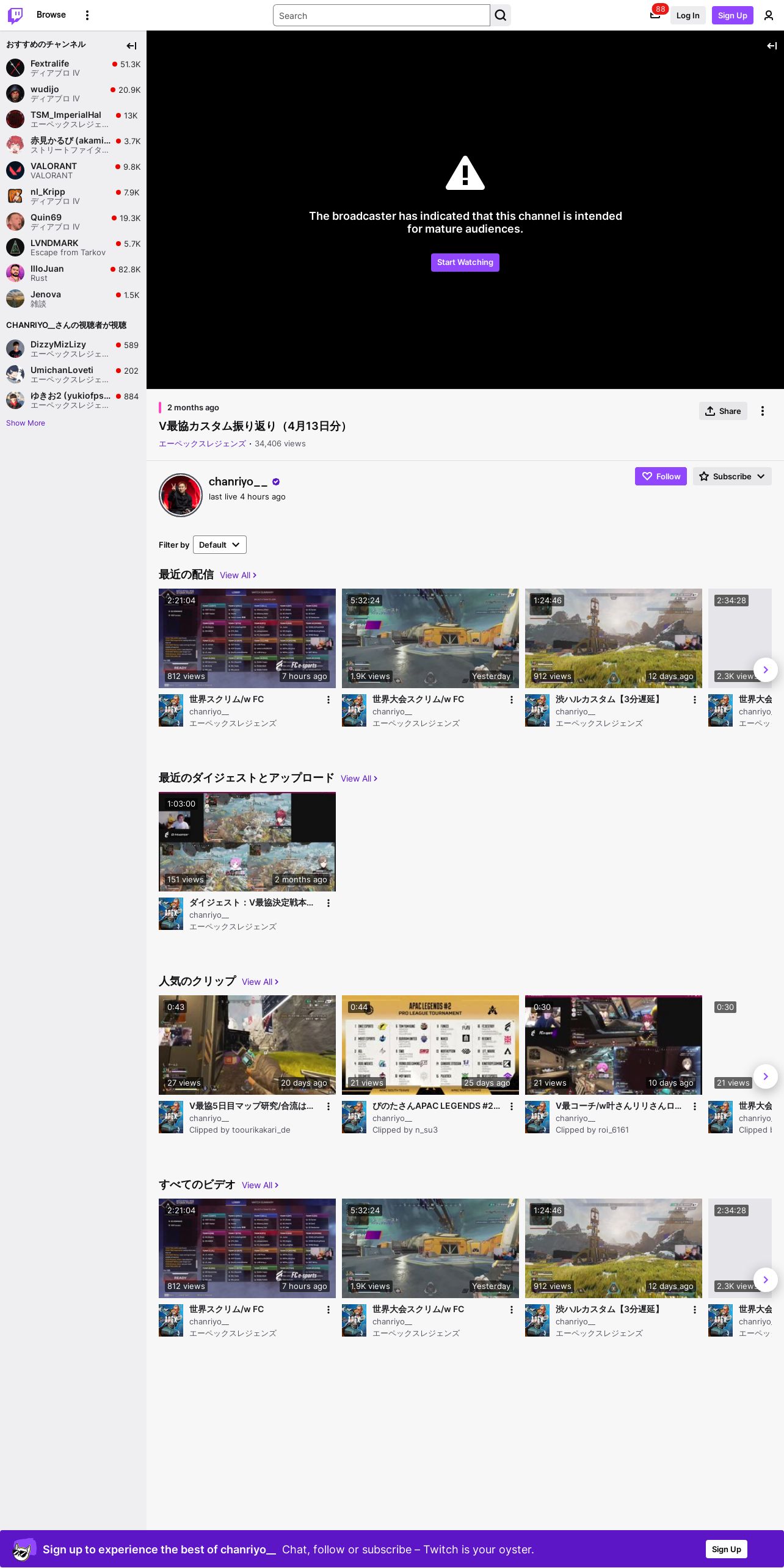This screenshot has height=1568, width=784.
Task: Click LVNDMARK channel avatar
Action: pos(15,247)
